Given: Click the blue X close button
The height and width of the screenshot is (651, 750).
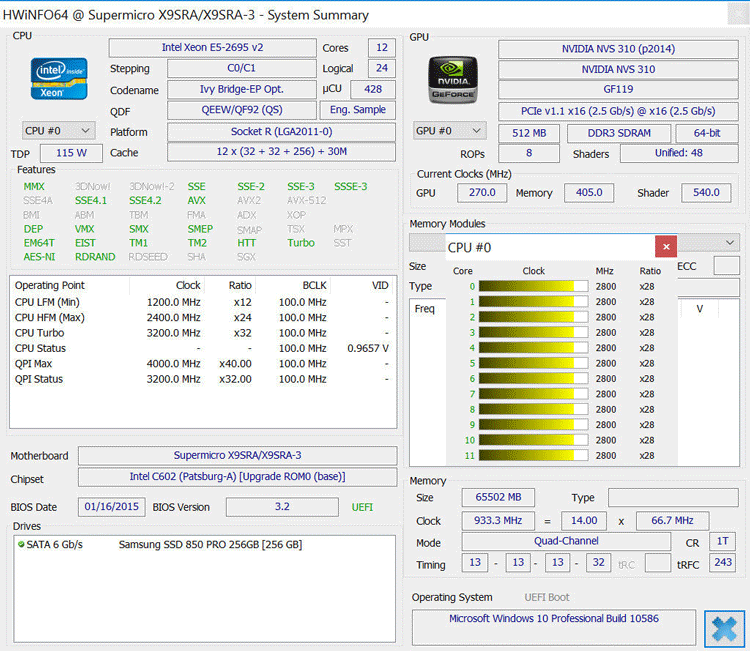Looking at the screenshot, I should [x=724, y=629].
